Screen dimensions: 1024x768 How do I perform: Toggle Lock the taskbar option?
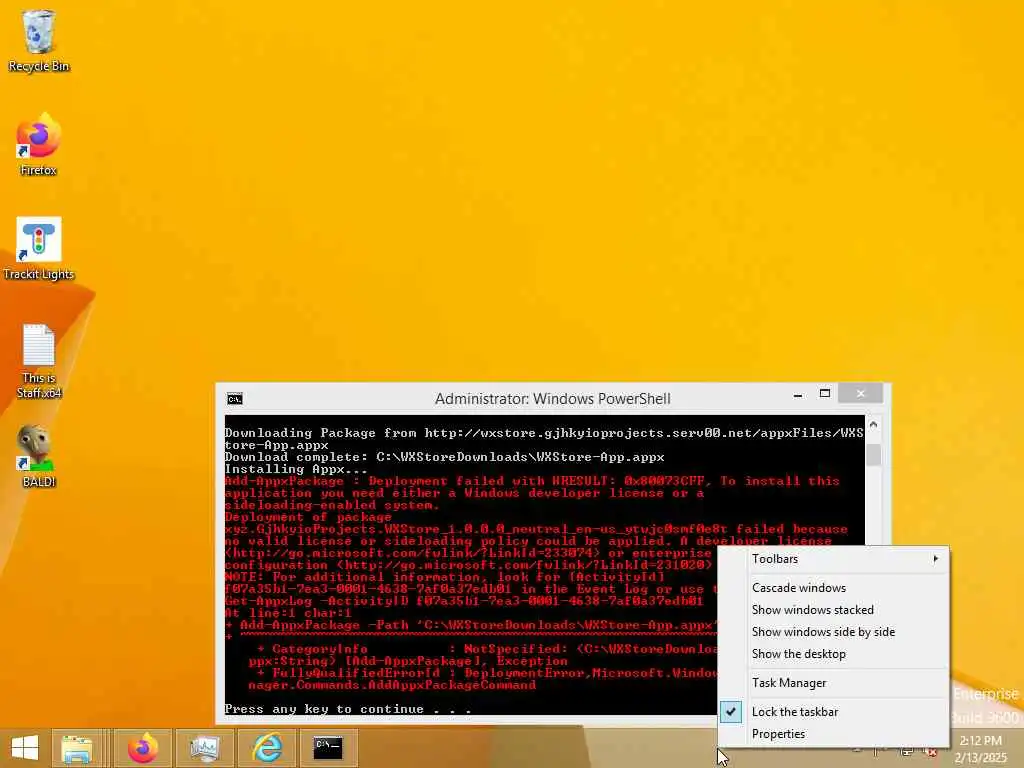tap(833, 712)
